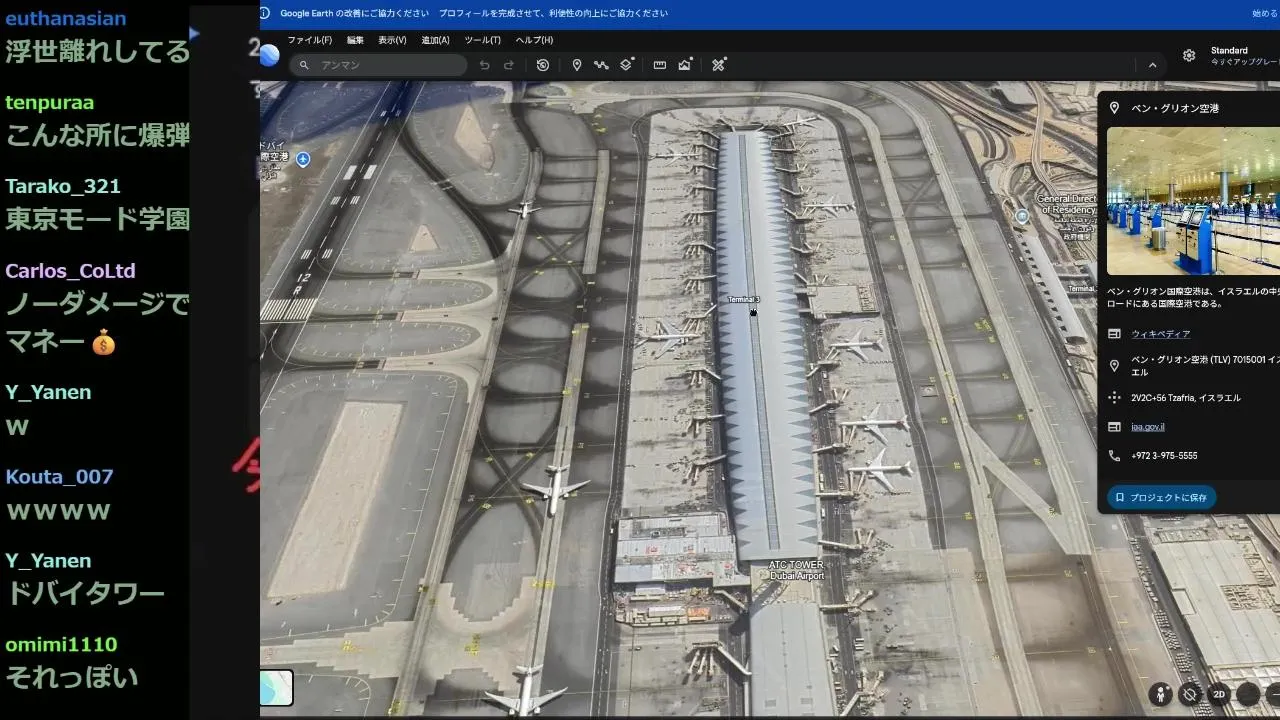Viewport: 1280px width, 720px height.
Task: Open the map style thumbnail at bottom-left
Action: [276, 688]
